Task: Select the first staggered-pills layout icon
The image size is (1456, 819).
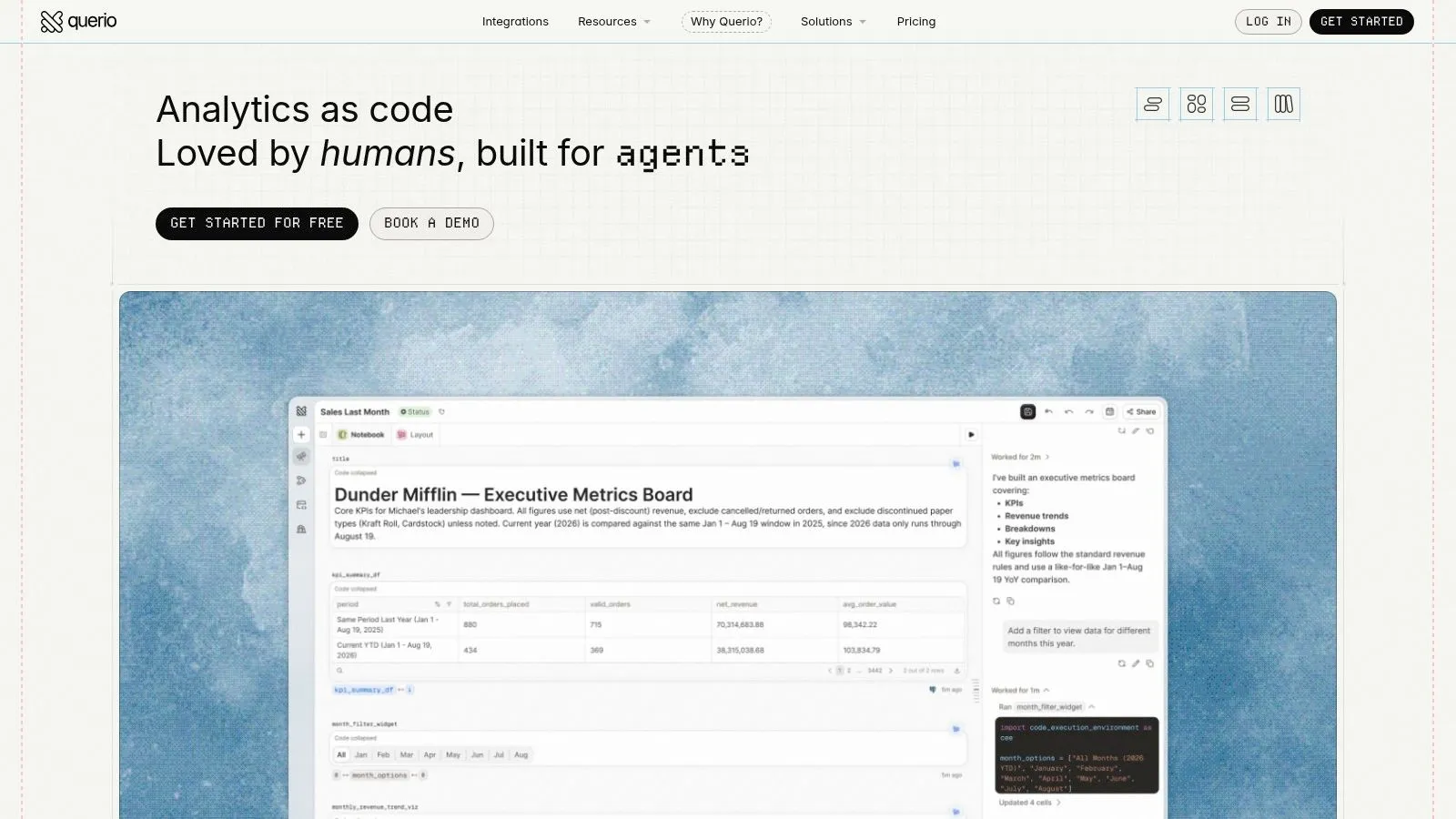Action: pos(1153,104)
